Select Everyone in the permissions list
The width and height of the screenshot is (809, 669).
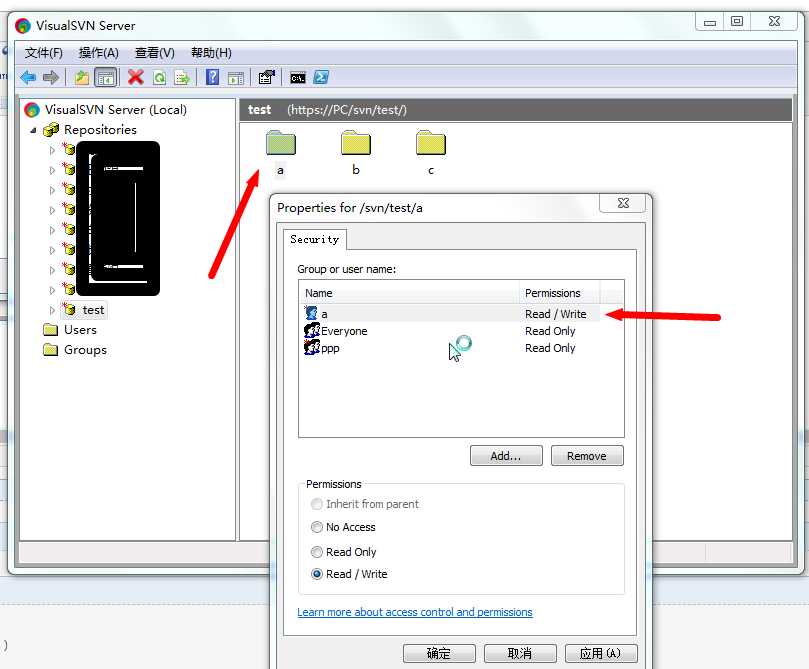[451, 331]
